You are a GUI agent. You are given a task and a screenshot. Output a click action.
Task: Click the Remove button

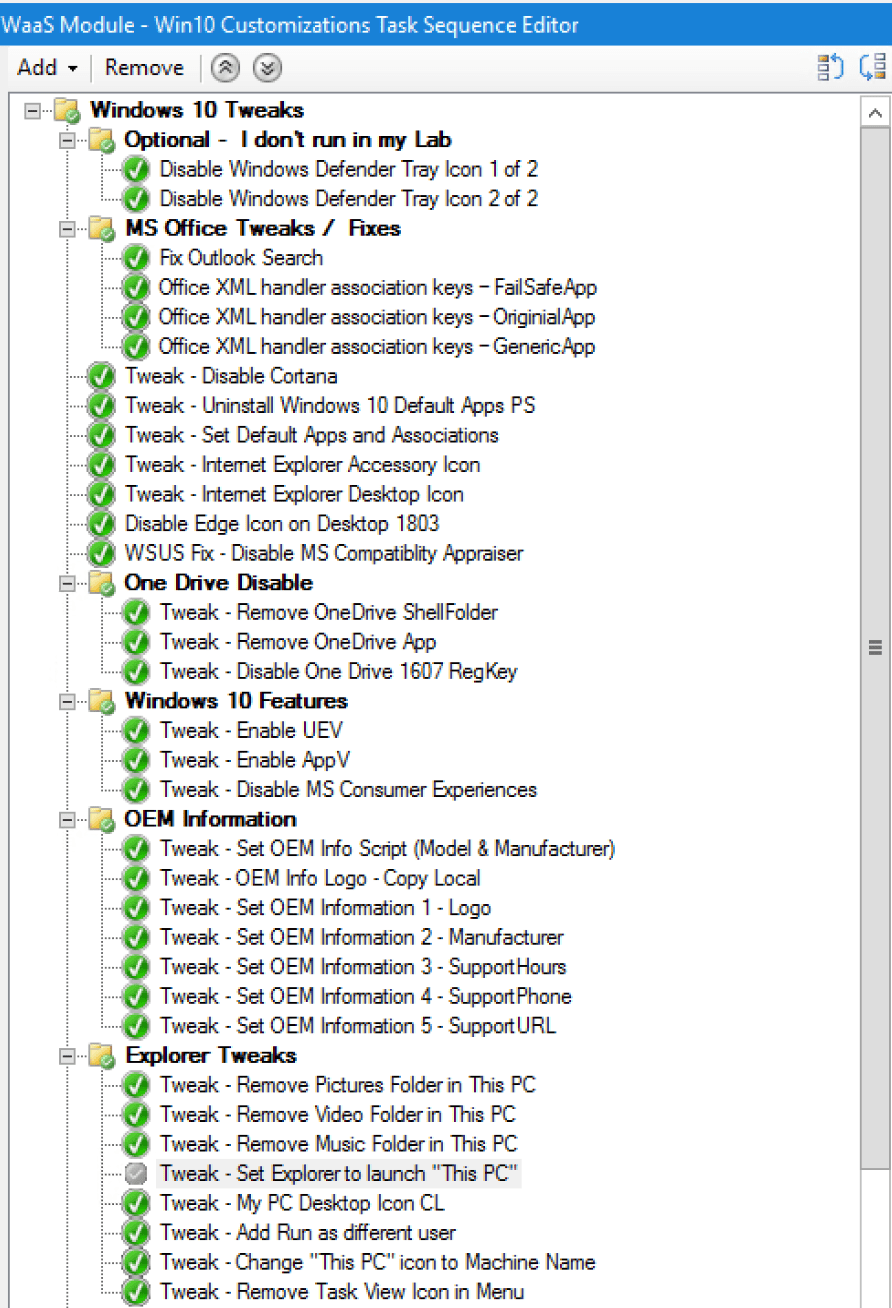pyautogui.click(x=144, y=67)
